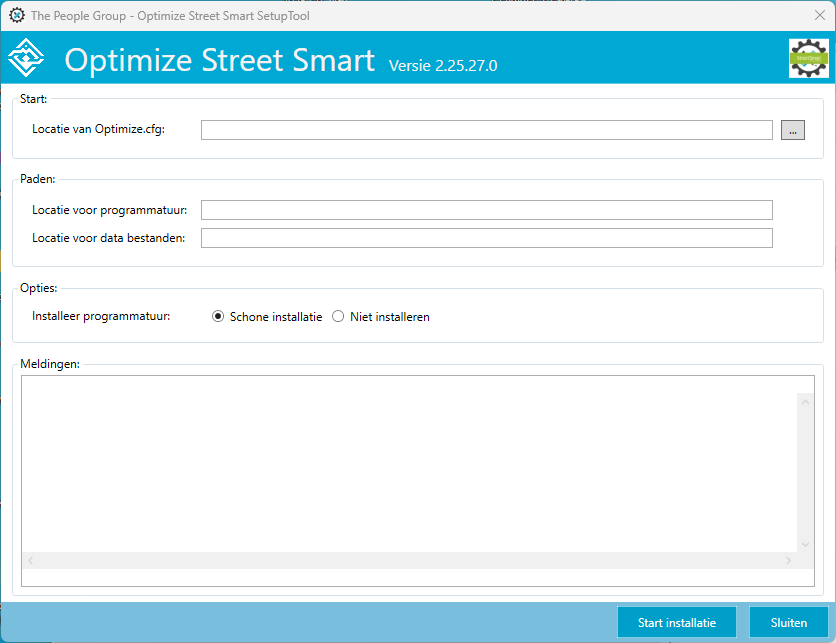Click the down arrow of Meldingen vertical scrollbar
The width and height of the screenshot is (836, 643).
pyautogui.click(x=805, y=544)
